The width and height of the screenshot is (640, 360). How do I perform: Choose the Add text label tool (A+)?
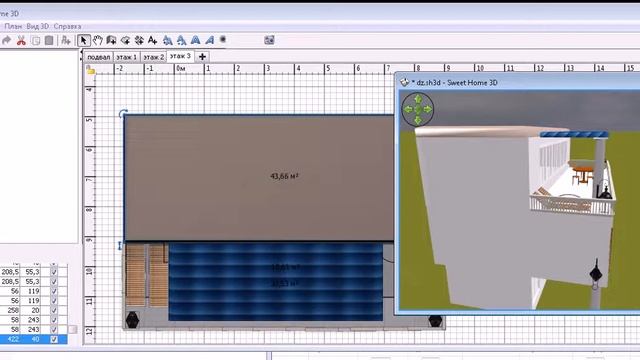(153, 40)
